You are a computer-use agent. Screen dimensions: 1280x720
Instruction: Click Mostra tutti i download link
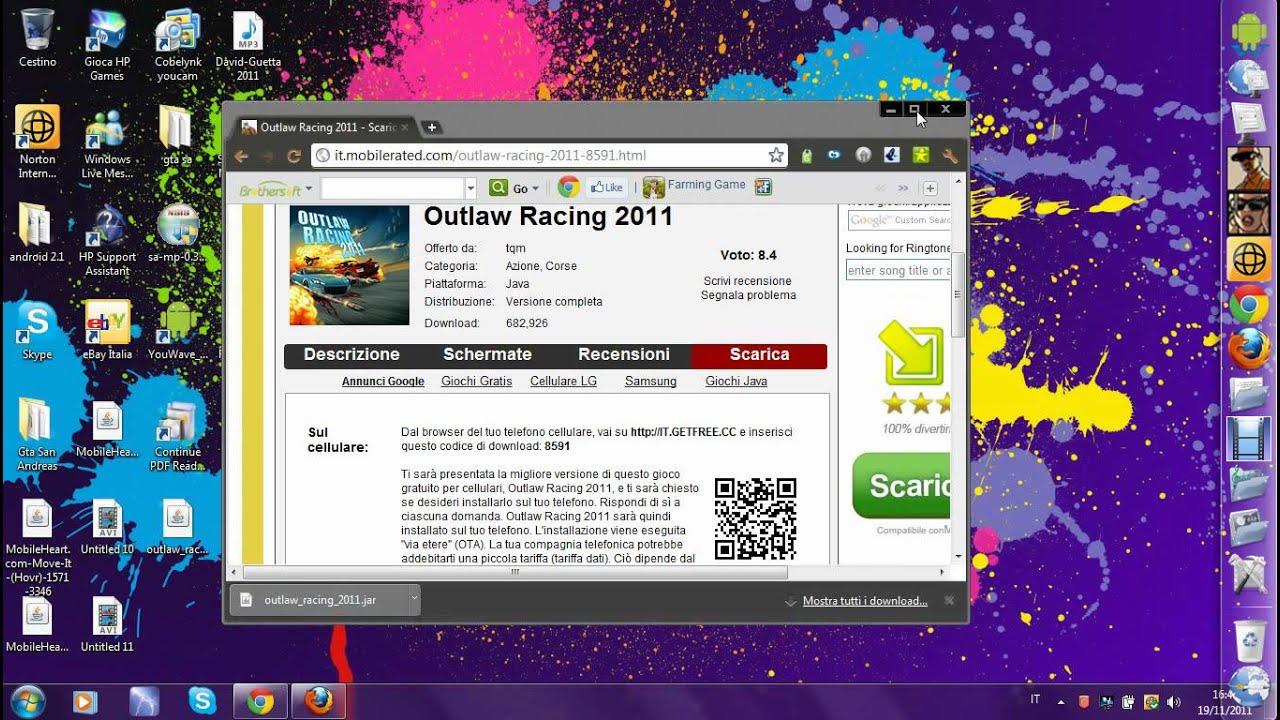point(865,601)
